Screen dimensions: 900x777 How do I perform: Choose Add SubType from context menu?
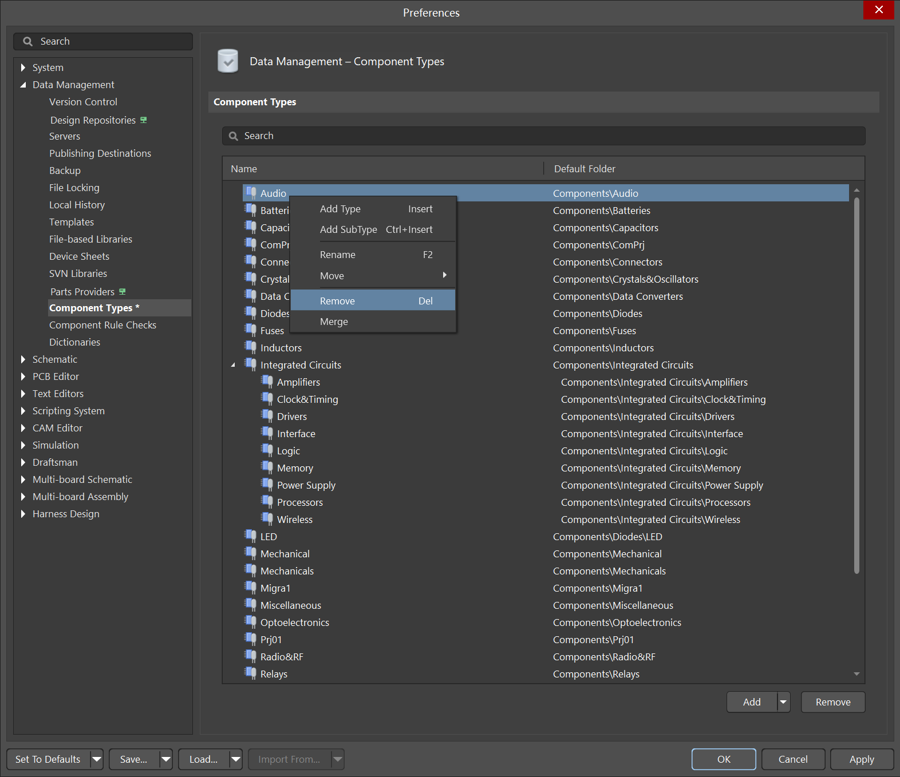coord(373,230)
